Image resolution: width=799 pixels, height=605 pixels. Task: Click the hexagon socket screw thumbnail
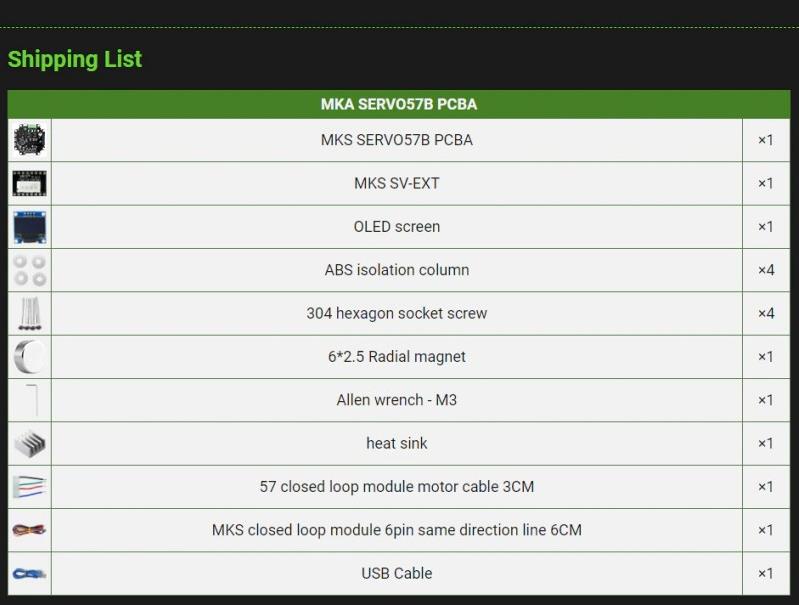coord(30,313)
